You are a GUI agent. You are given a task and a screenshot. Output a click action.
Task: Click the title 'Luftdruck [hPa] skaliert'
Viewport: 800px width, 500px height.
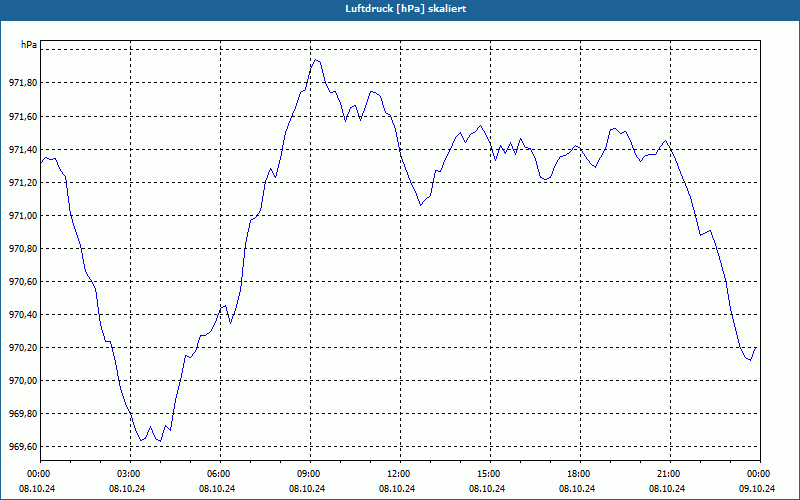pyautogui.click(x=405, y=9)
